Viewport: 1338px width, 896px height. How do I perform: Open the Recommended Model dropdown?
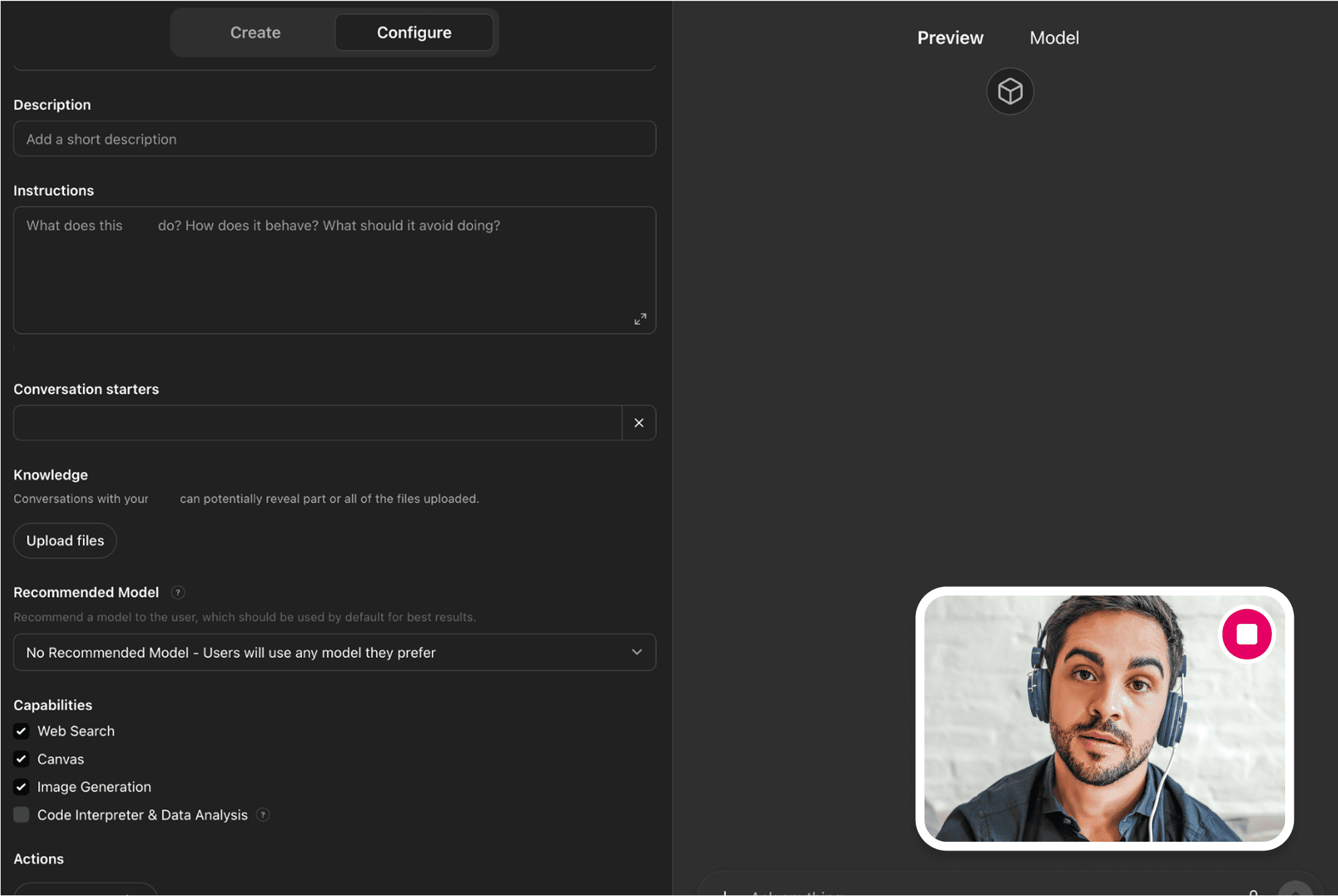pyautogui.click(x=334, y=652)
